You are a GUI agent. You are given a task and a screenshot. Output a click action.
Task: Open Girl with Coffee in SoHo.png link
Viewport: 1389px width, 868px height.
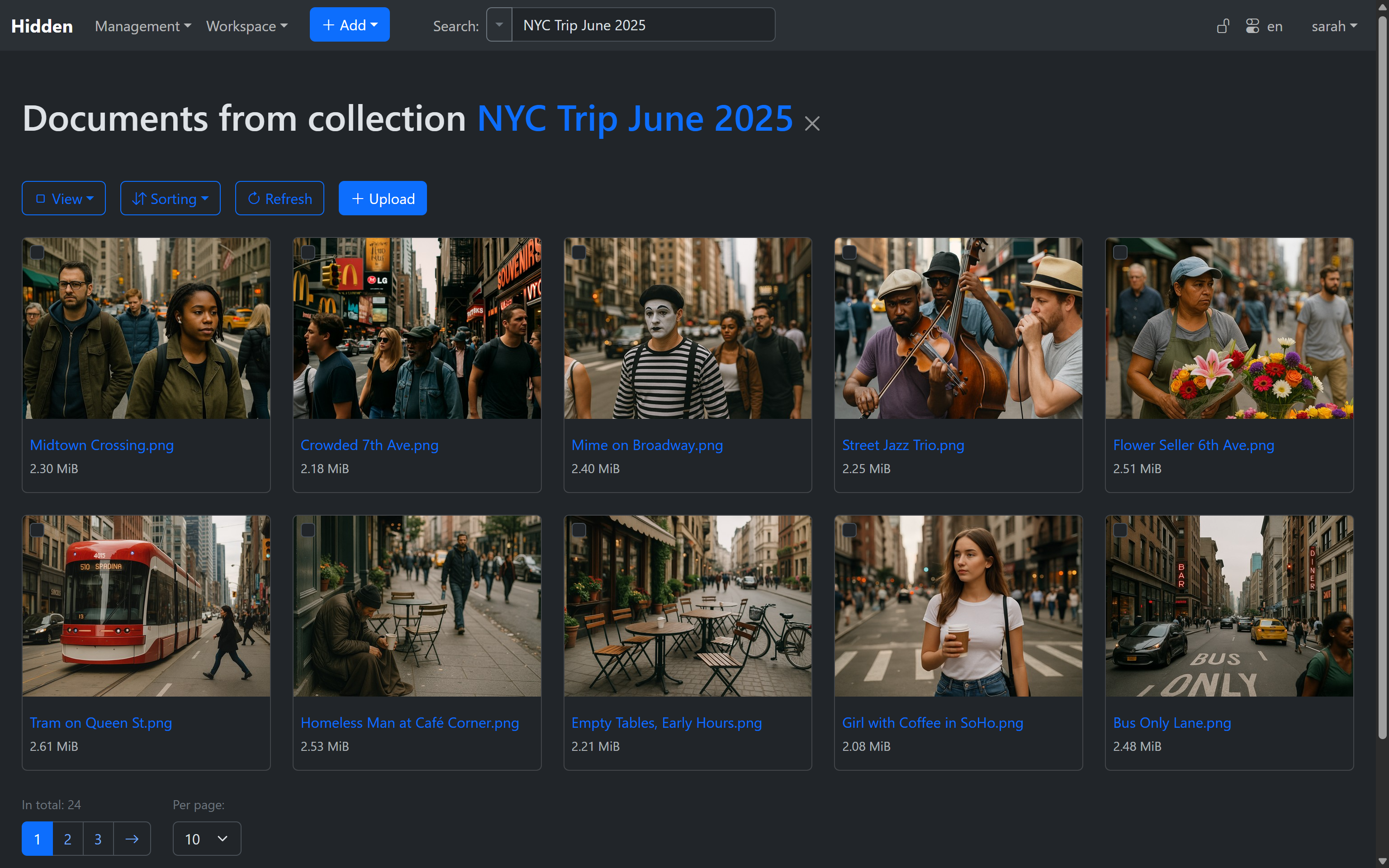click(933, 723)
